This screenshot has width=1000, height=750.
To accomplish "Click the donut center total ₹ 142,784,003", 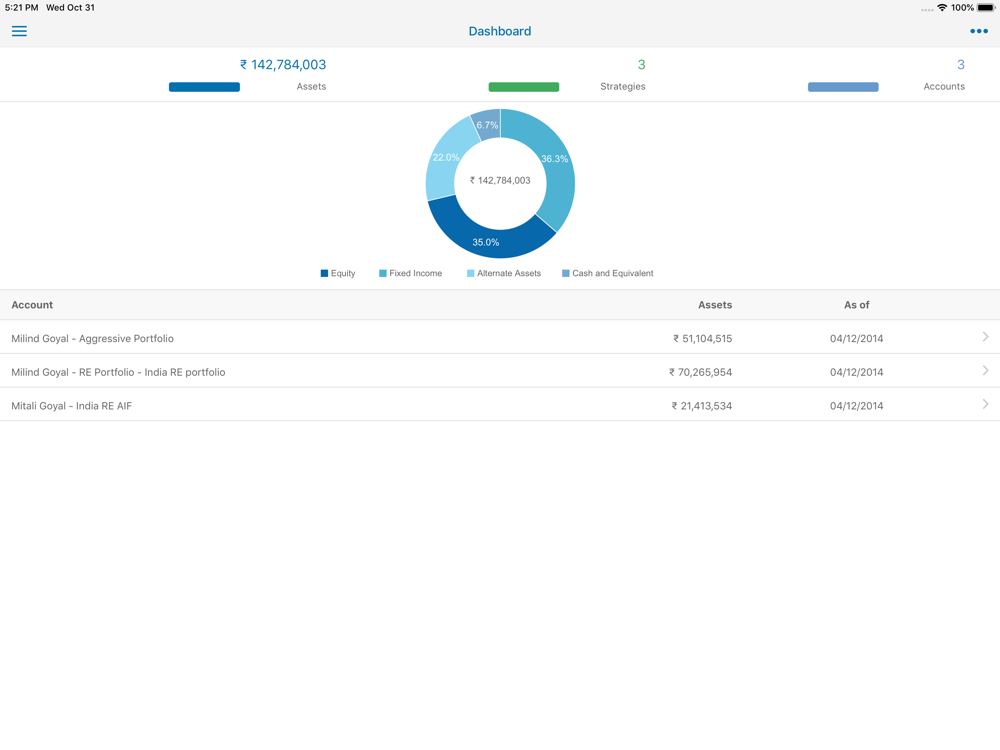I will coord(500,180).
